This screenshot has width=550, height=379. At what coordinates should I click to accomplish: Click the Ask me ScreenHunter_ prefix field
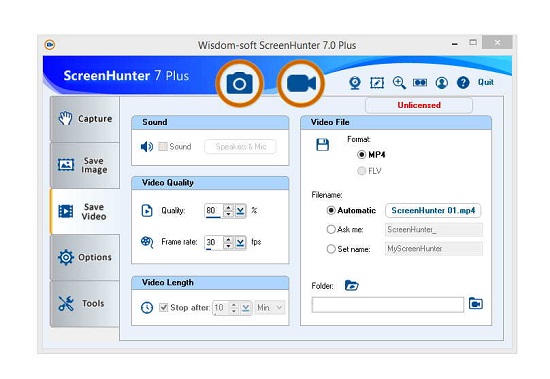click(434, 230)
